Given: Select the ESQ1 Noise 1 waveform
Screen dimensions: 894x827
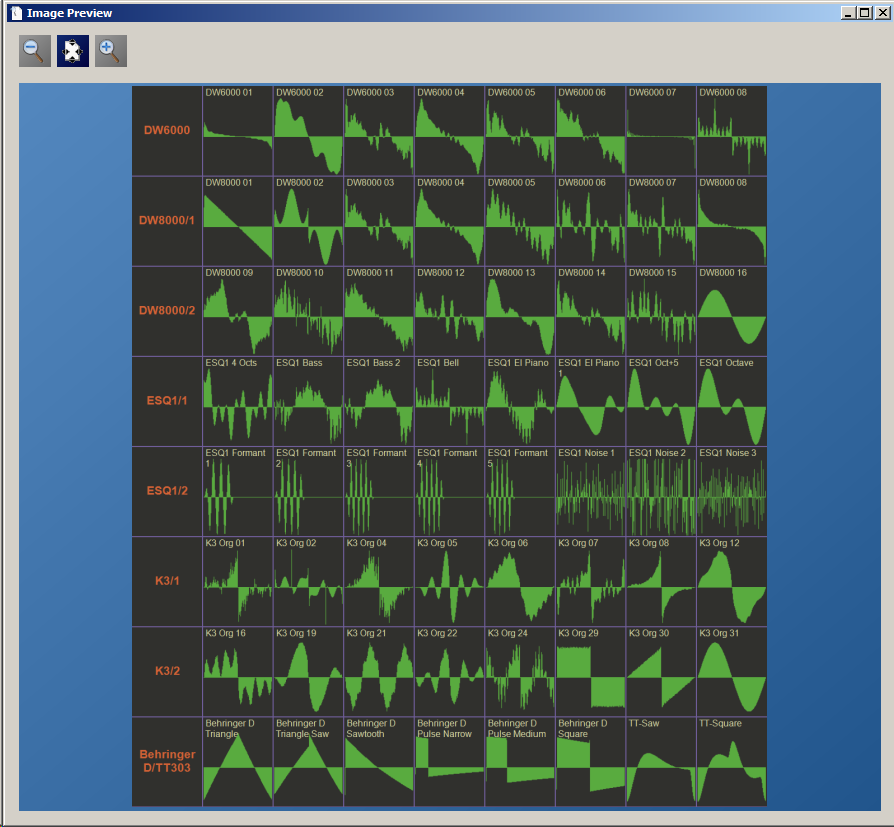Looking at the screenshot, I should (x=591, y=491).
